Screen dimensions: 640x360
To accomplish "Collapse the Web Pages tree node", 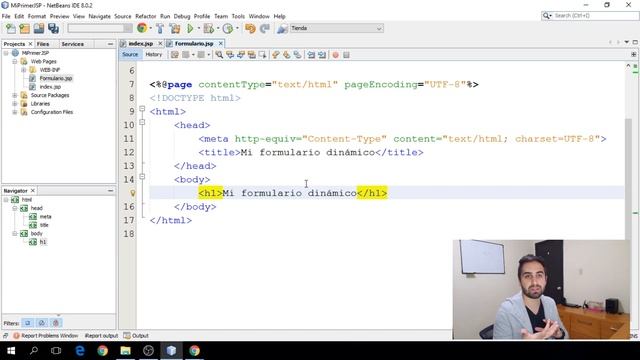I will [x=15, y=61].
